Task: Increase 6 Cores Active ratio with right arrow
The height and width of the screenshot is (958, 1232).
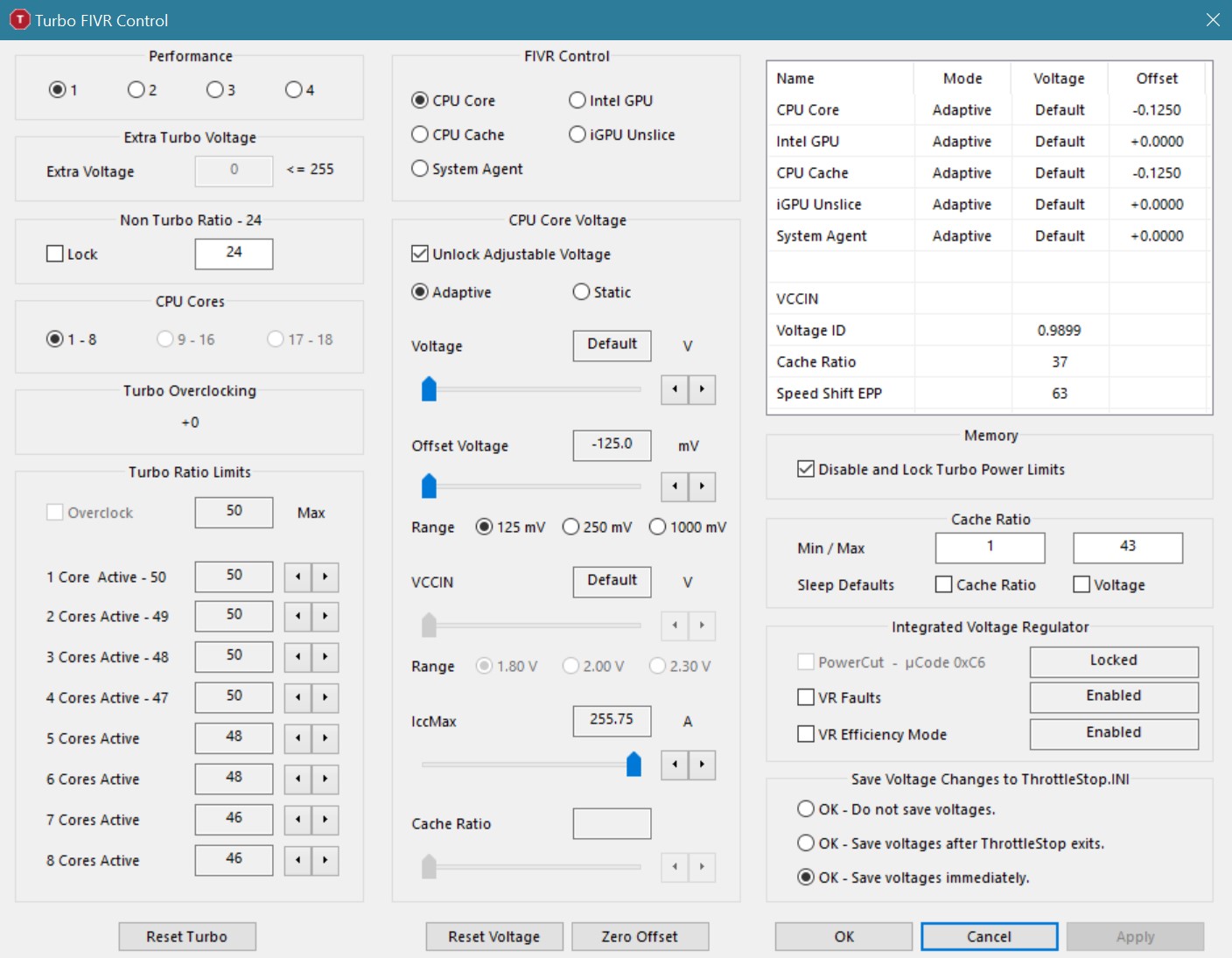Action: click(325, 779)
